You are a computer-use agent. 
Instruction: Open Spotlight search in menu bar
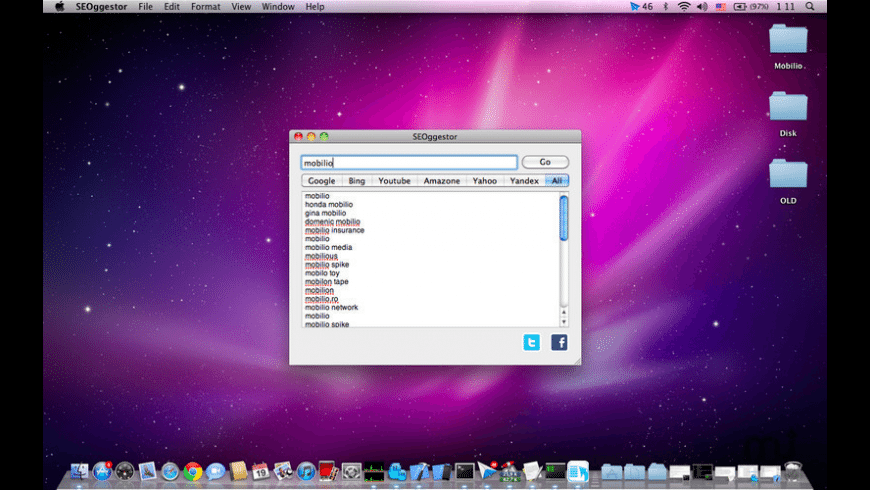[x=810, y=7]
